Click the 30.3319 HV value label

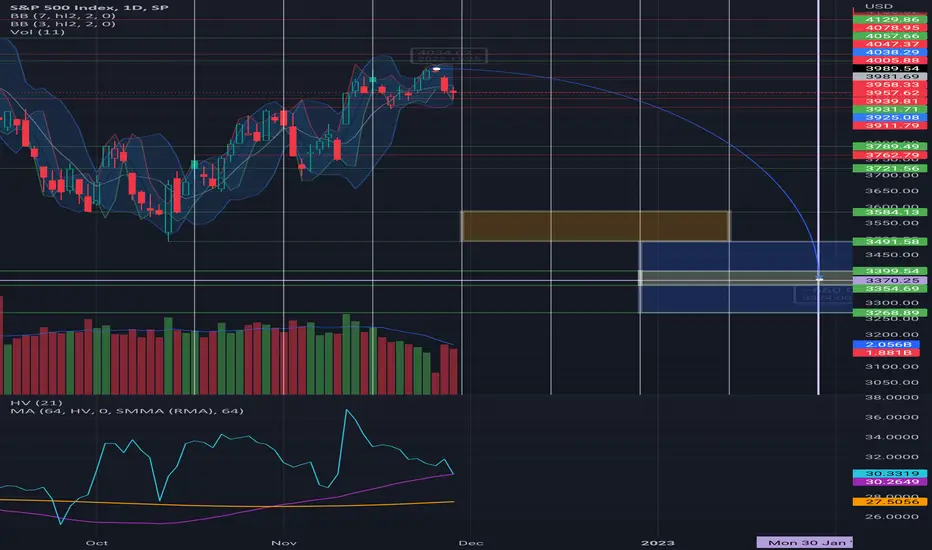890,473
